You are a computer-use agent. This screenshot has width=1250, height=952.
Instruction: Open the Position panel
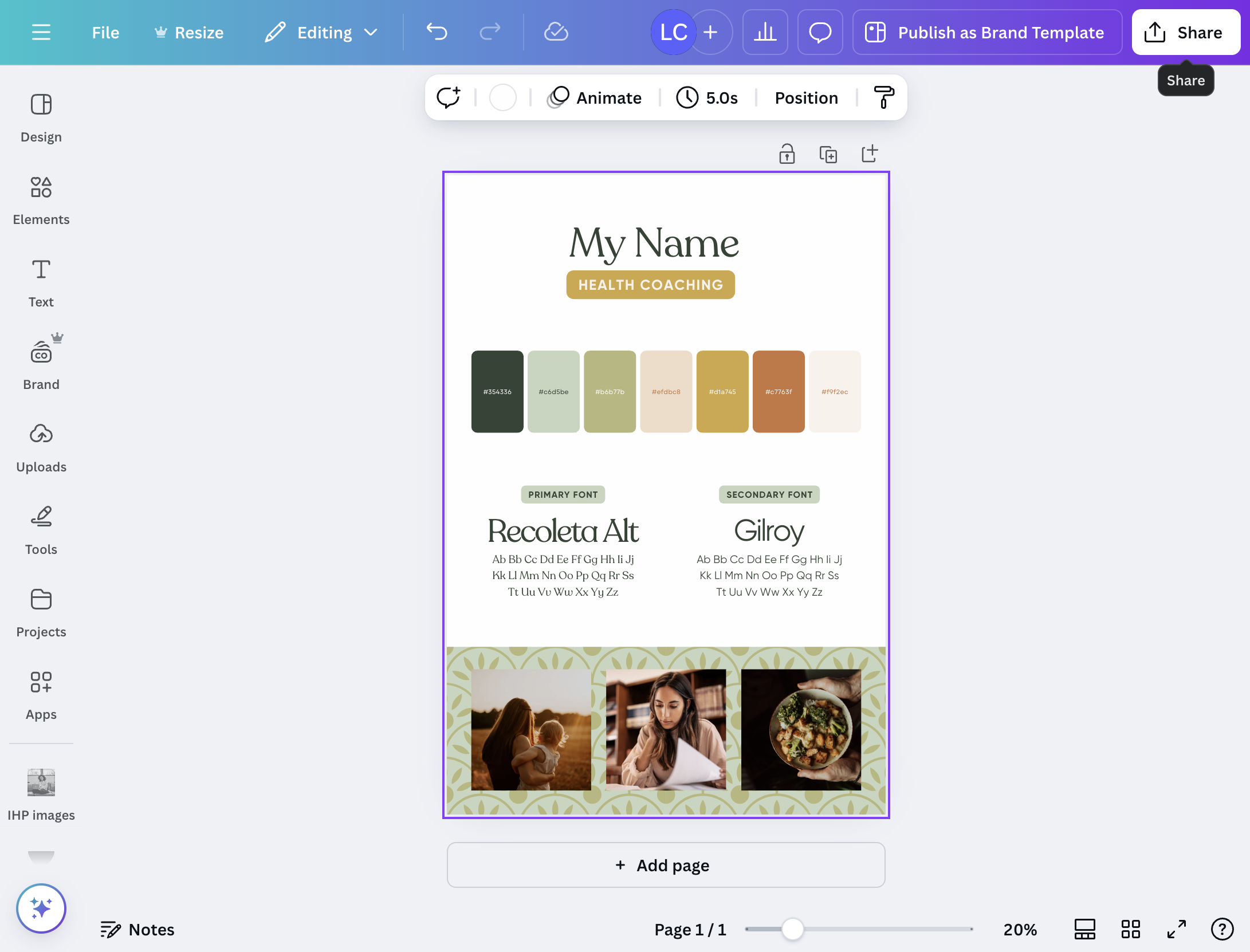(x=806, y=97)
